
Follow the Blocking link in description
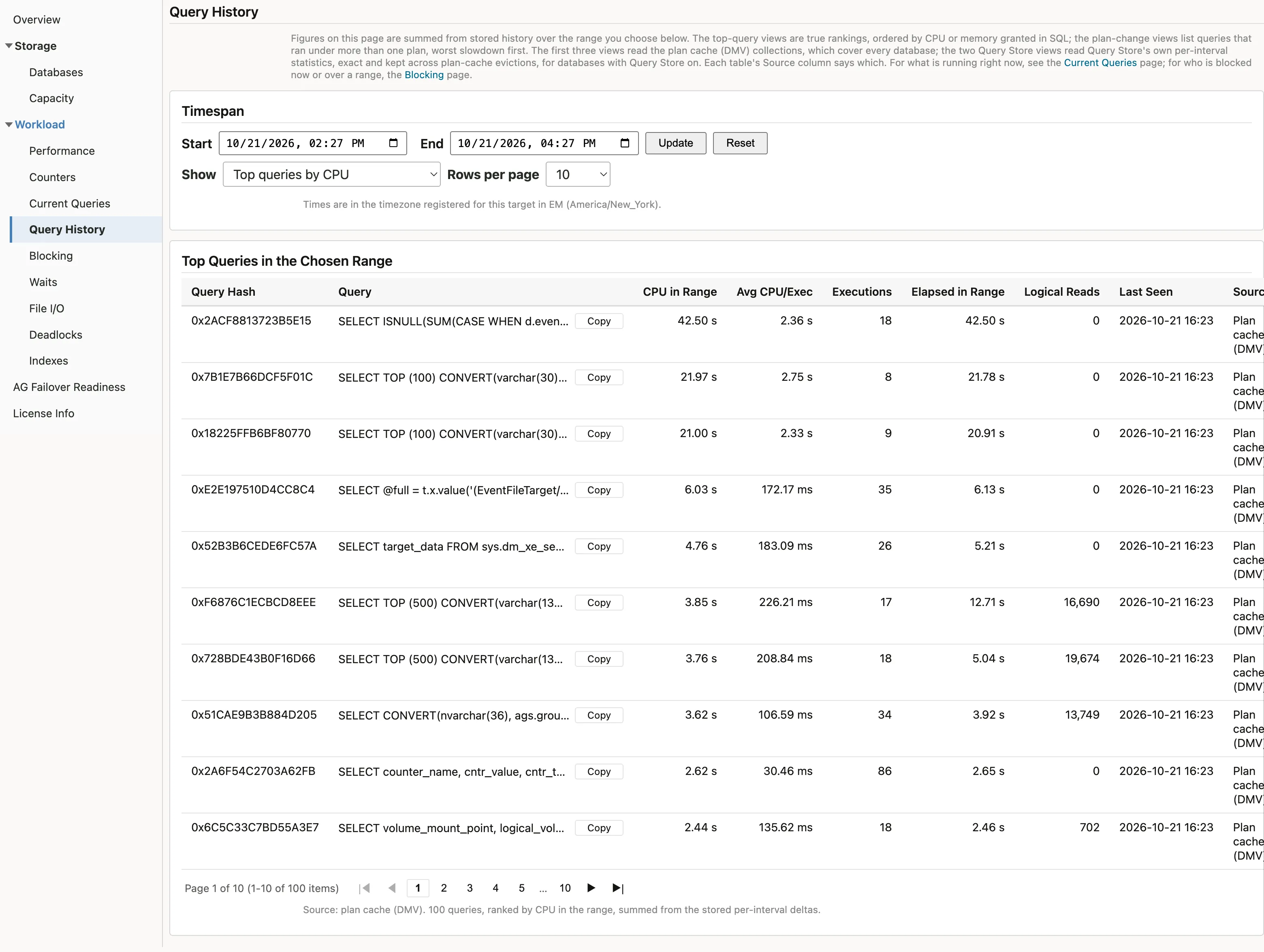(x=424, y=75)
